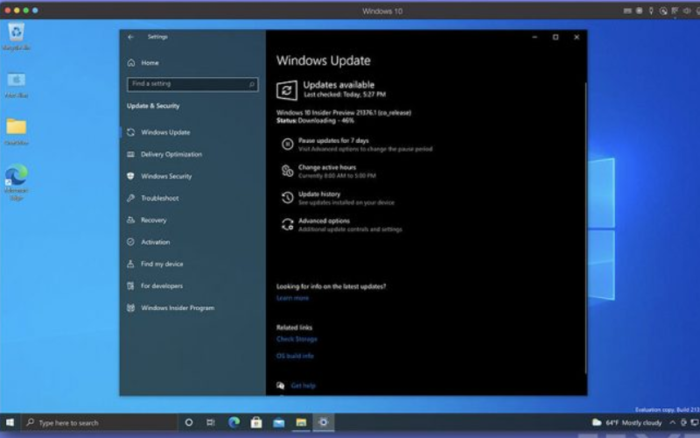This screenshot has height=438, width=700.
Task: Click the Delivery Optimization icon
Action: pyautogui.click(x=130, y=154)
